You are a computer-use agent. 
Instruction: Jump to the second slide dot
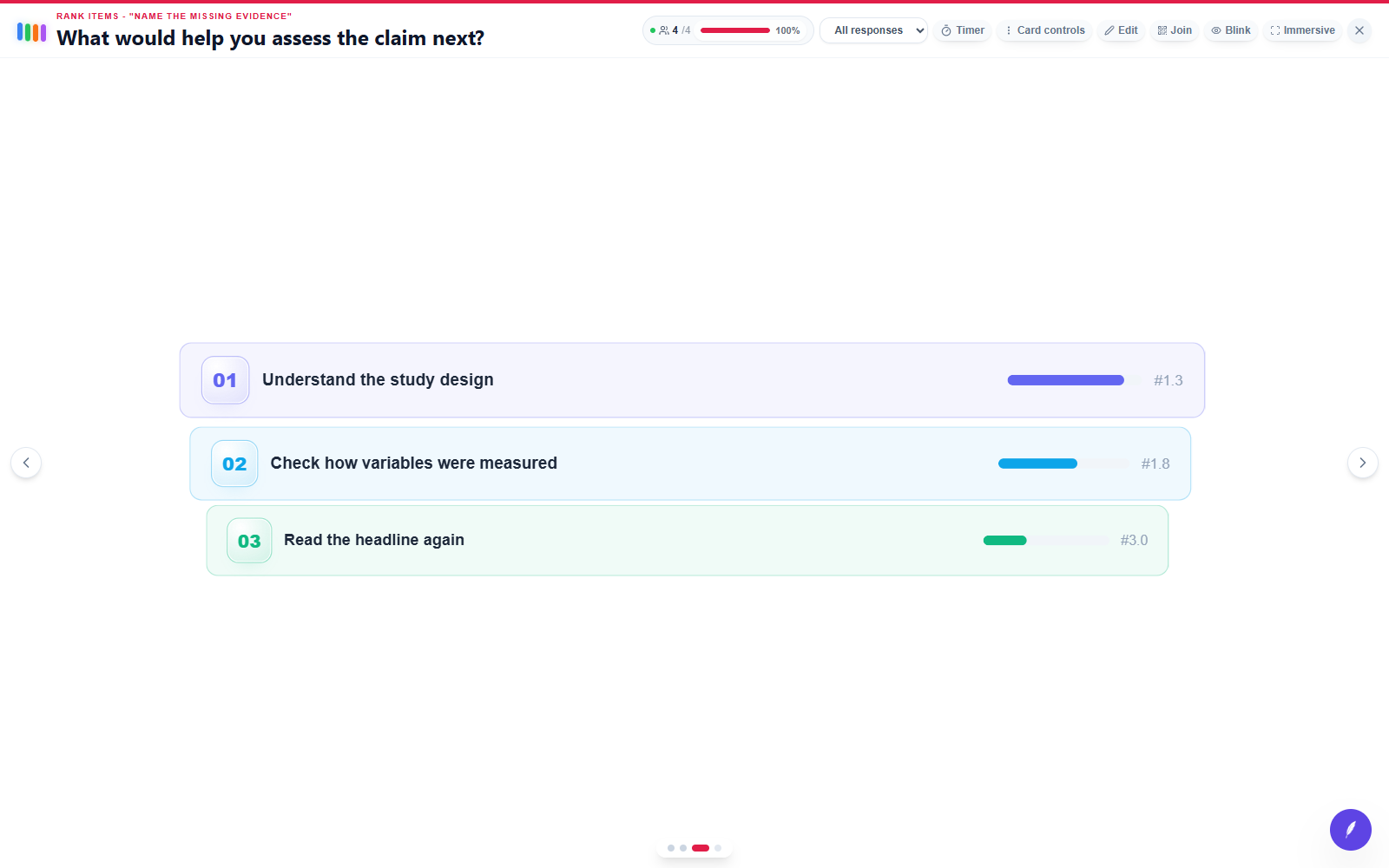coord(683,848)
